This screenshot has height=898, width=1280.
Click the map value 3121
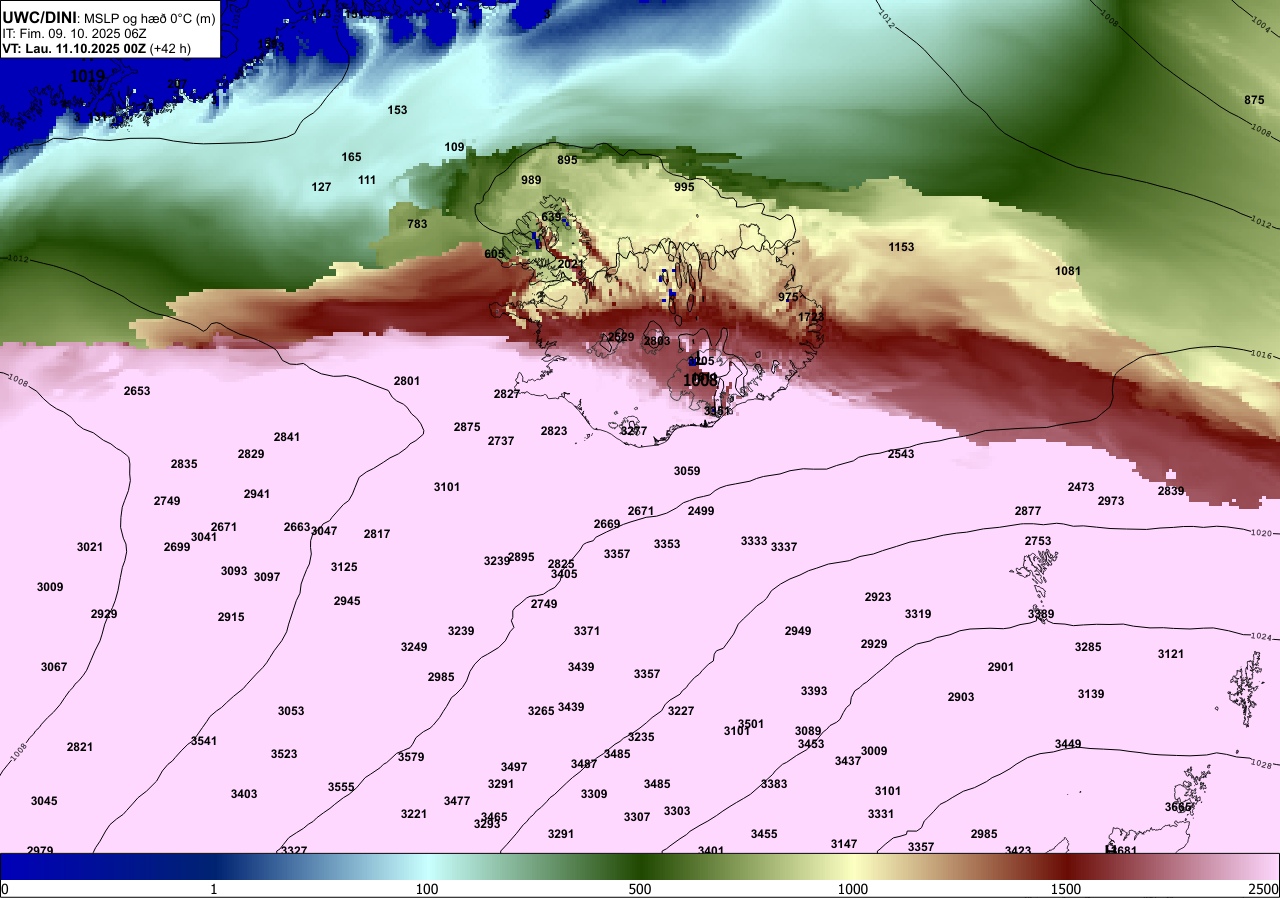pyautogui.click(x=1171, y=654)
